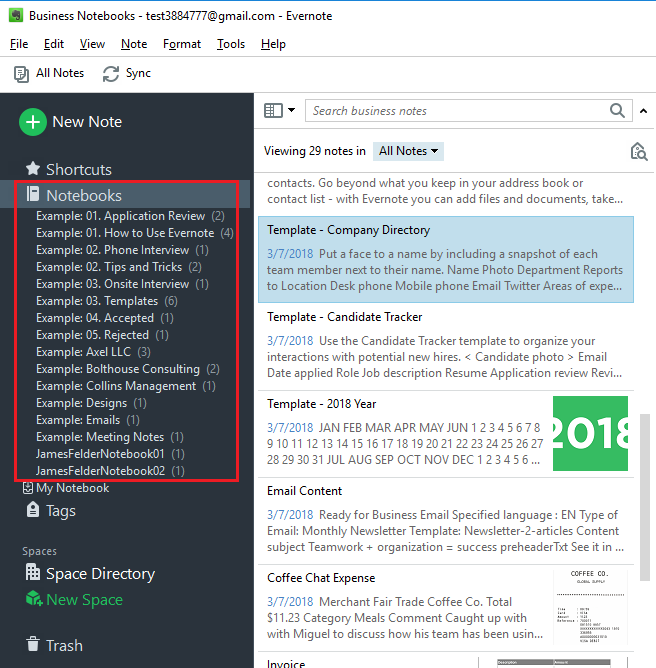Open Space Directory in sidebar
The image size is (656, 668).
100,573
